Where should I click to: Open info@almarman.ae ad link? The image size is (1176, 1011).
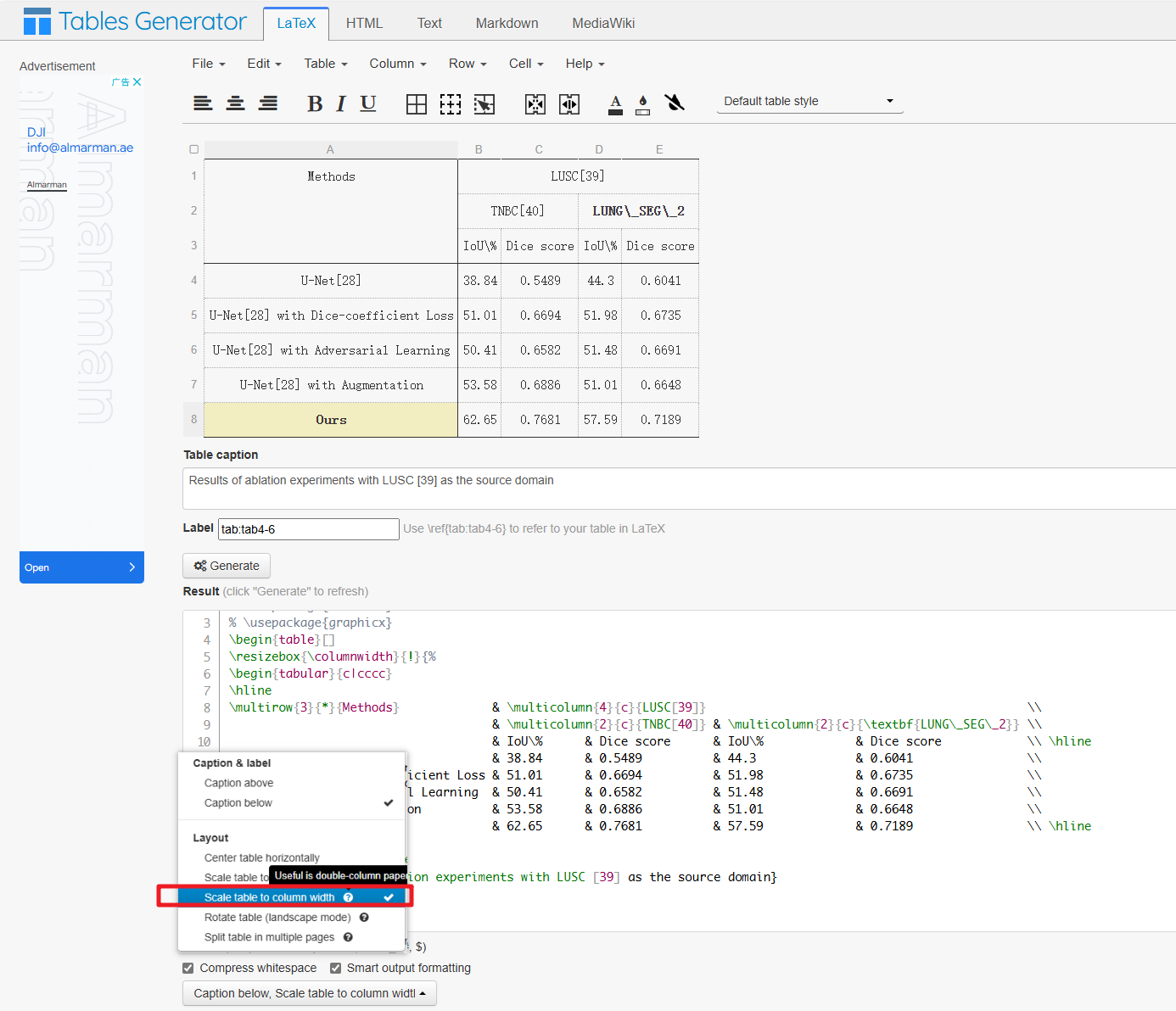[x=80, y=148]
